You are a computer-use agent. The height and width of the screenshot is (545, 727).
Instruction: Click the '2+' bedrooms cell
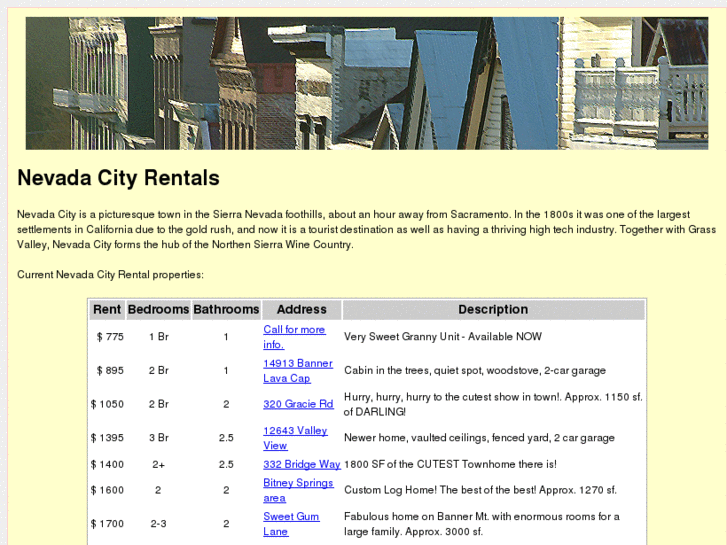tap(159, 464)
